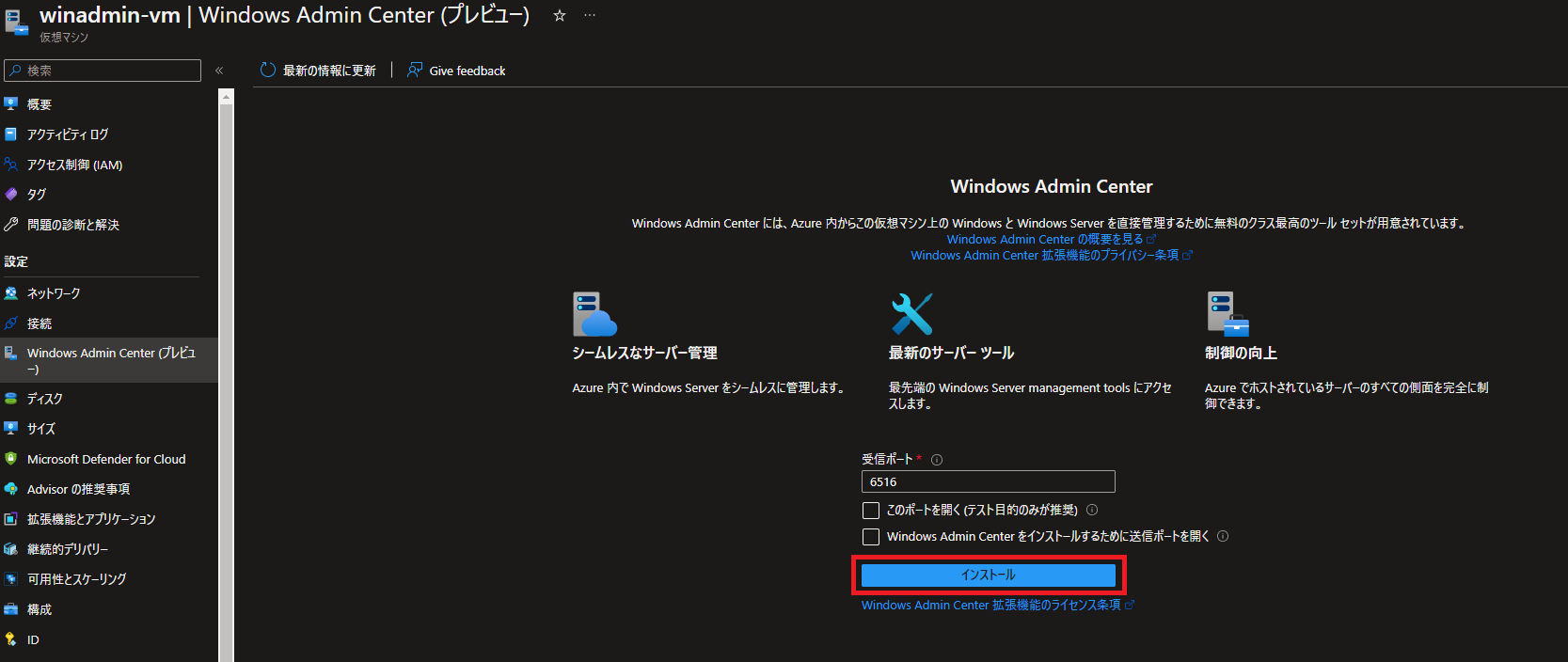
Task: Click the インストール button
Action: [x=989, y=575]
